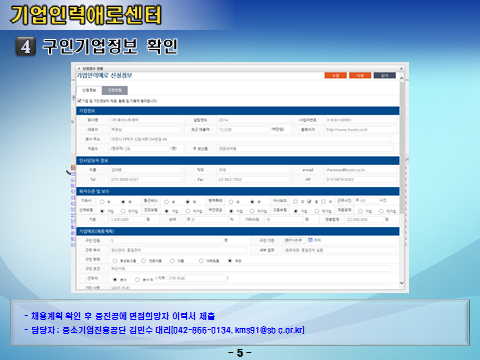The width and height of the screenshot is (480, 360).
Task: Click the second orange 삭제 button
Action: 360,76
